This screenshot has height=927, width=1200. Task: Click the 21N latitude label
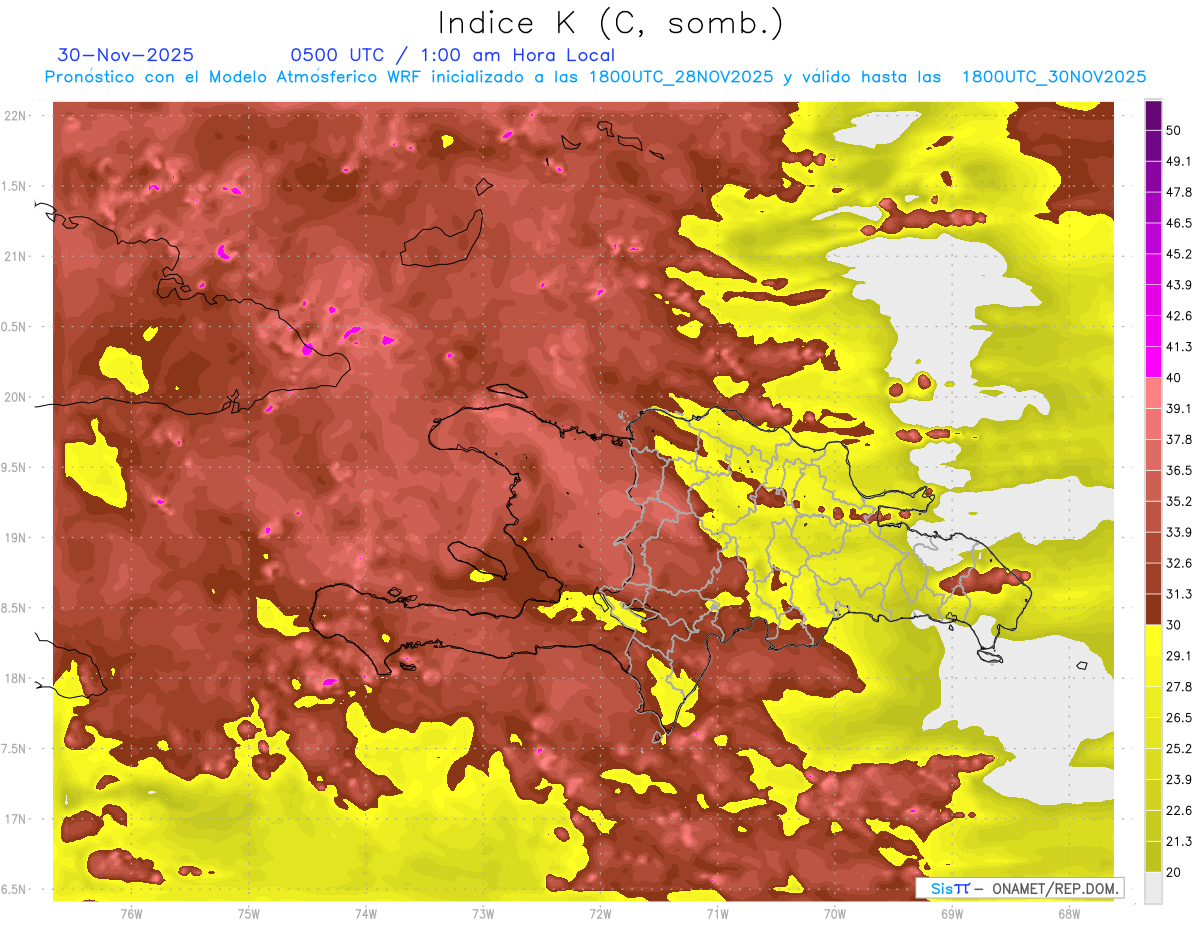17,257
